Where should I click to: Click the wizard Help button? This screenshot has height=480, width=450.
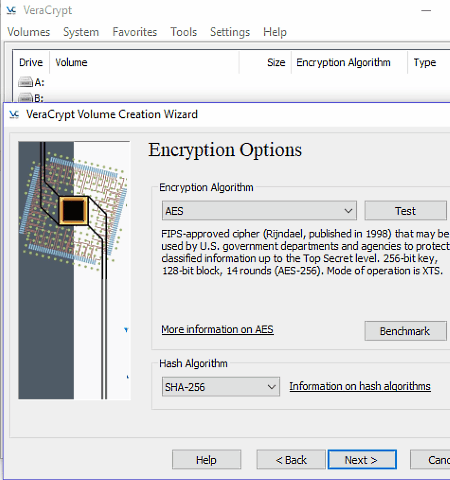click(206, 460)
